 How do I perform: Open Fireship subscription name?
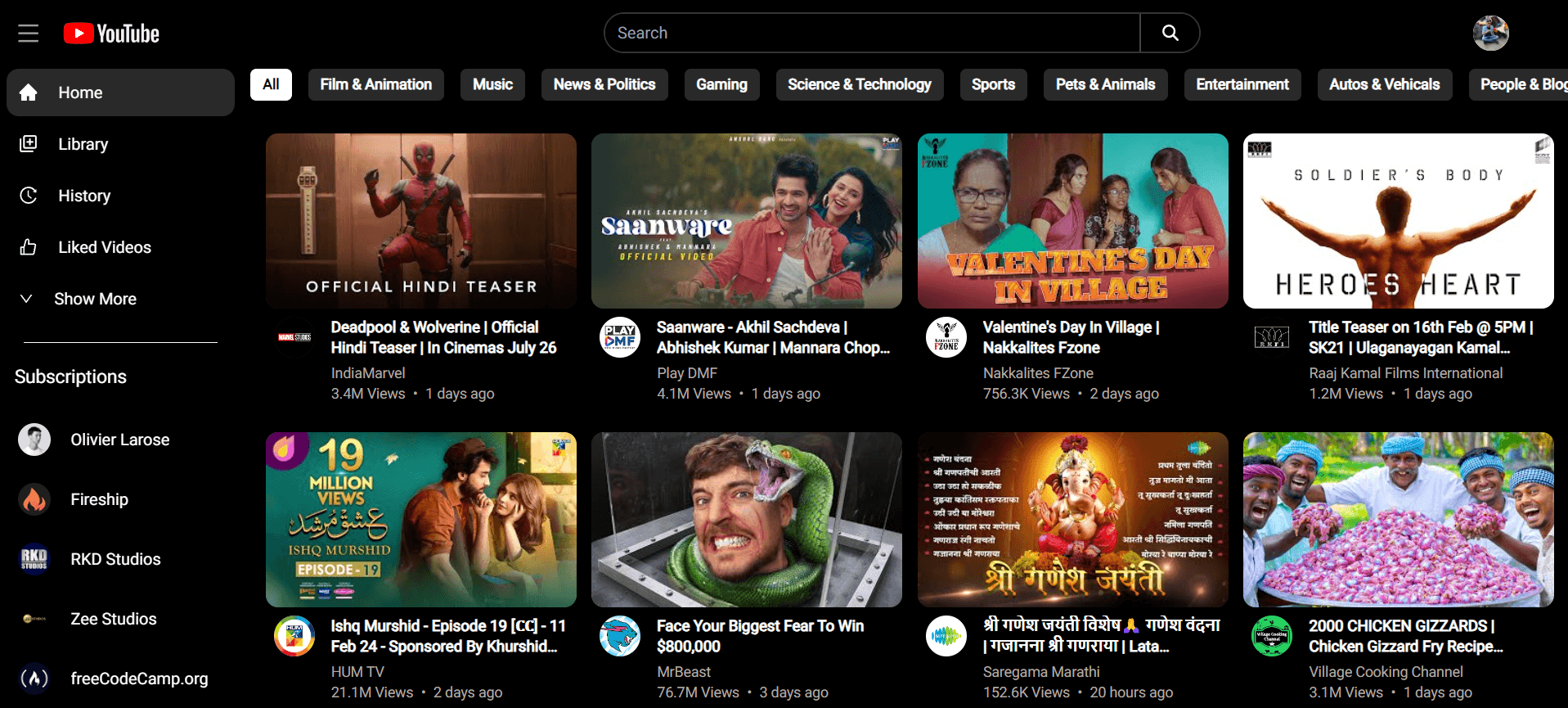99,499
